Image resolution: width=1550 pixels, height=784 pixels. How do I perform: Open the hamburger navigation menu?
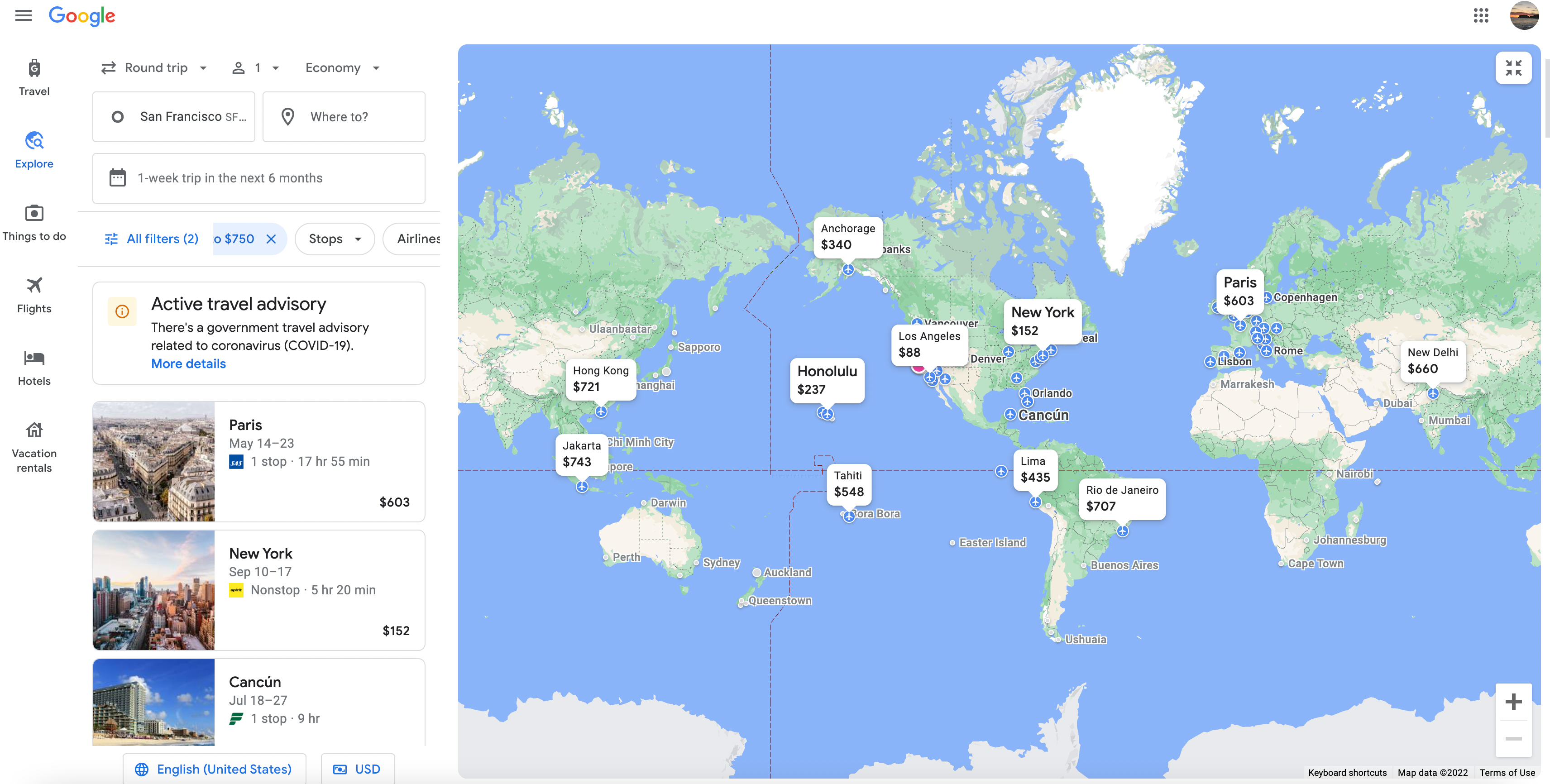23,16
